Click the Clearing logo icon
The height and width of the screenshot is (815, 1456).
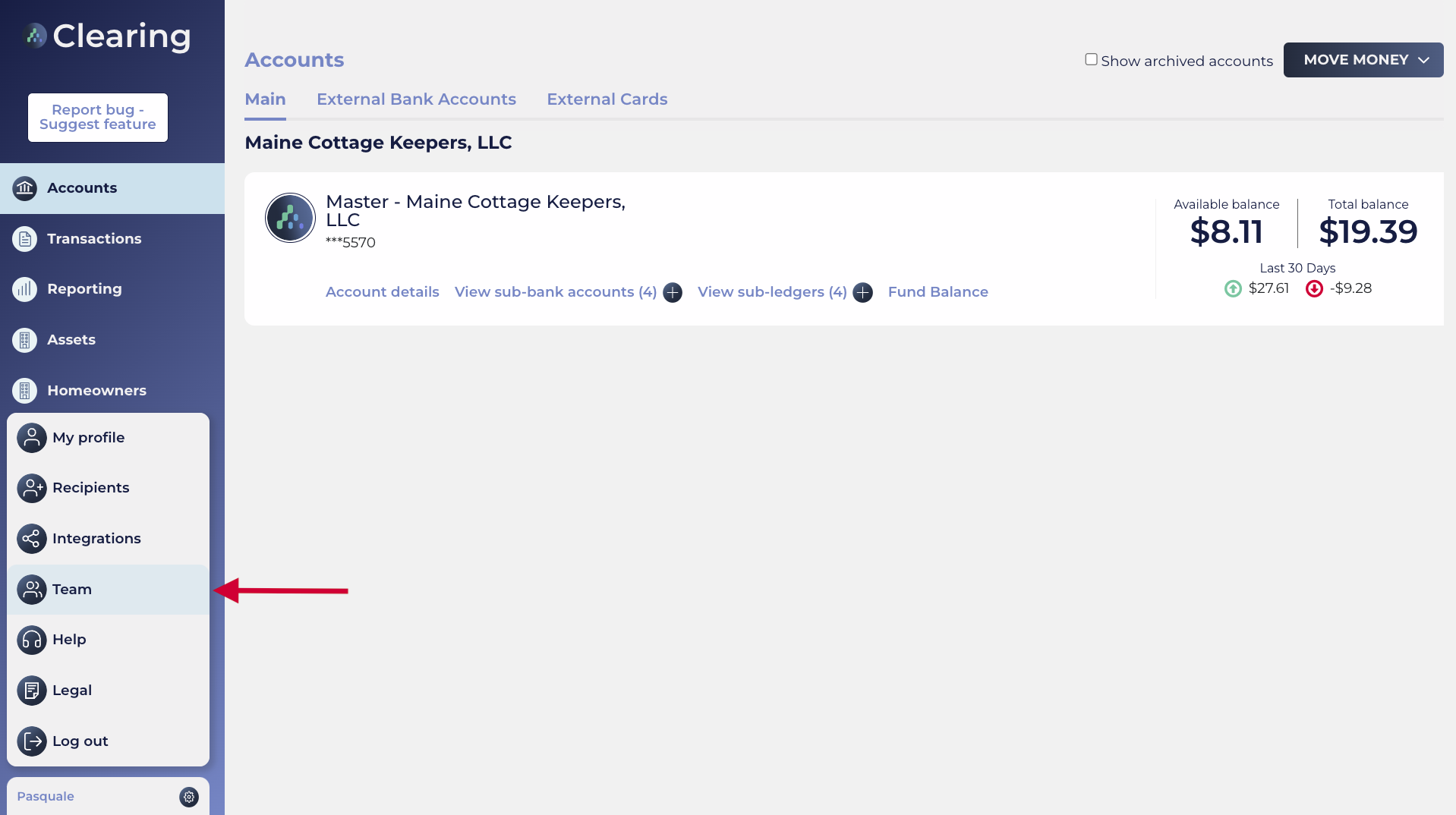tap(34, 36)
